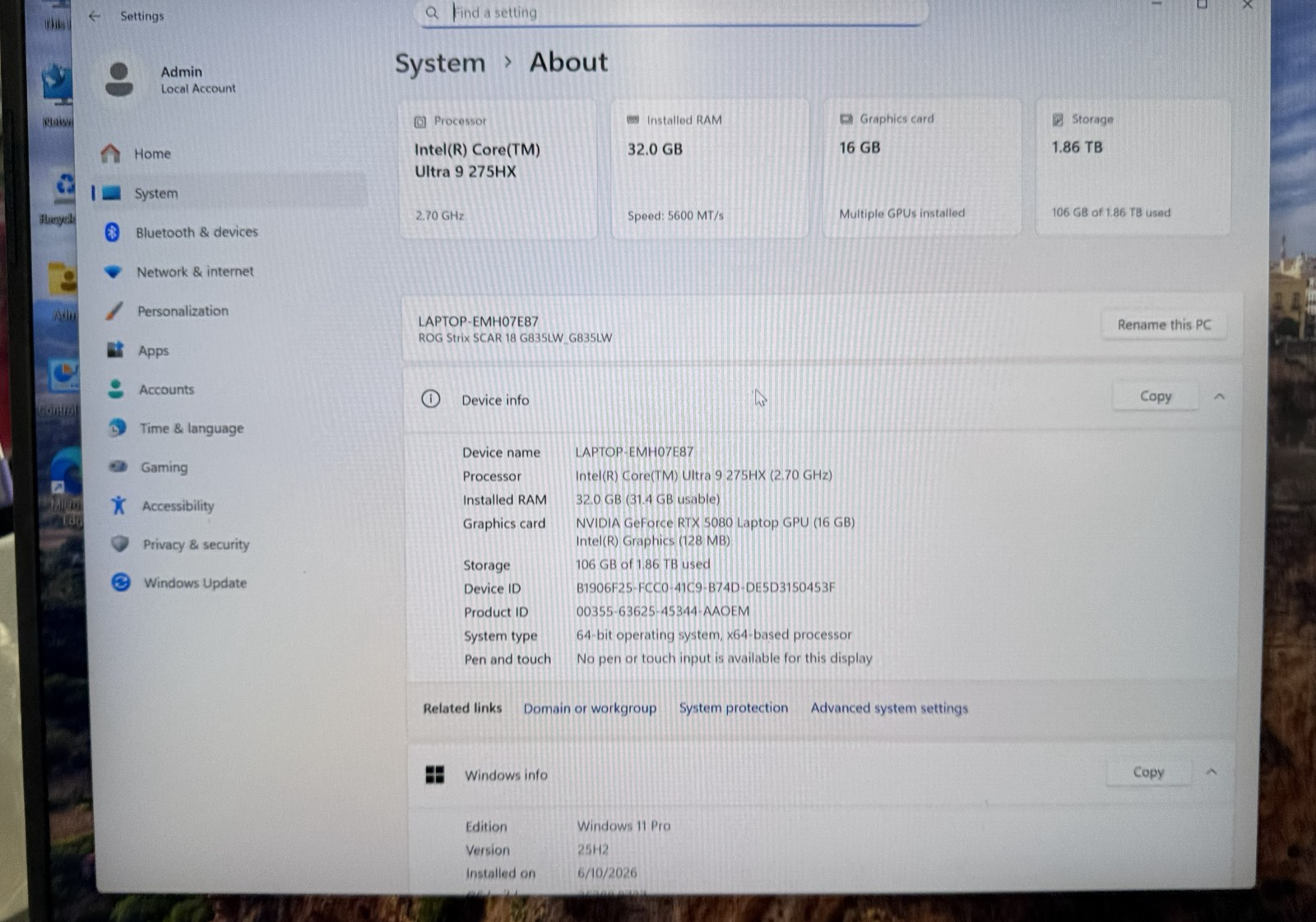
Task: Click the Graphics card 16 GB card
Action: [922, 168]
